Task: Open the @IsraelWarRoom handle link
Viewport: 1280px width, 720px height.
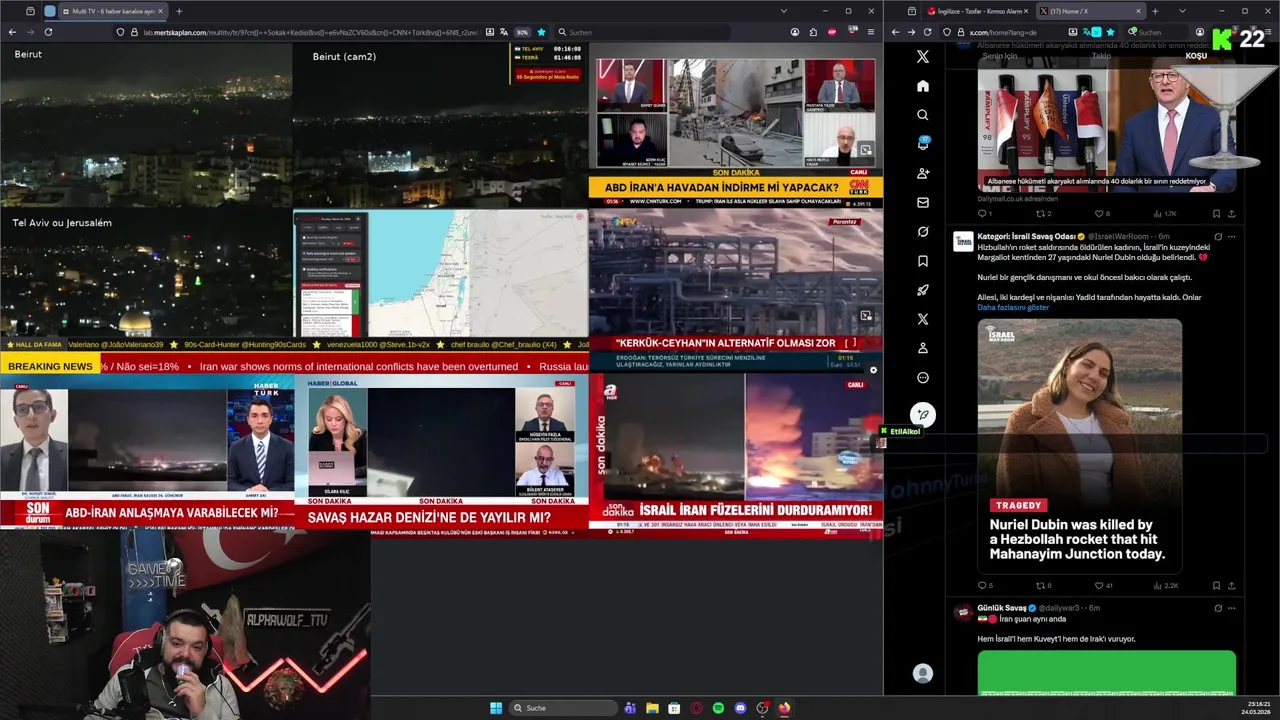Action: tap(1119, 236)
